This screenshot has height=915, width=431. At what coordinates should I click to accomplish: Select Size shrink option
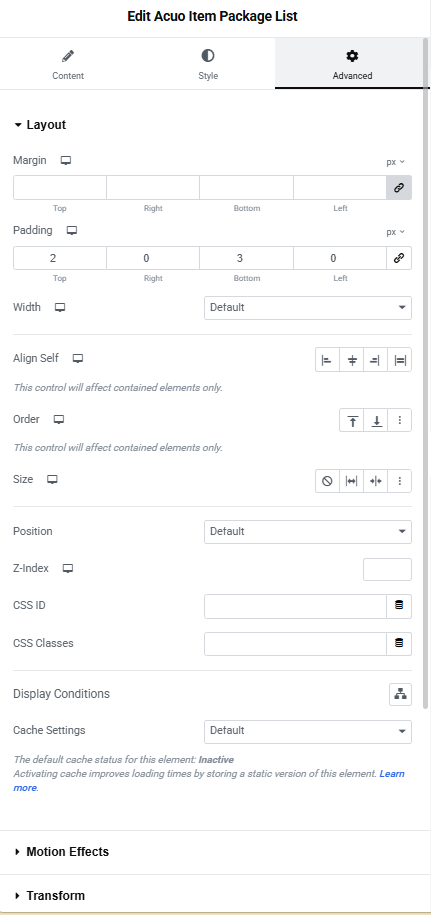tap(376, 481)
